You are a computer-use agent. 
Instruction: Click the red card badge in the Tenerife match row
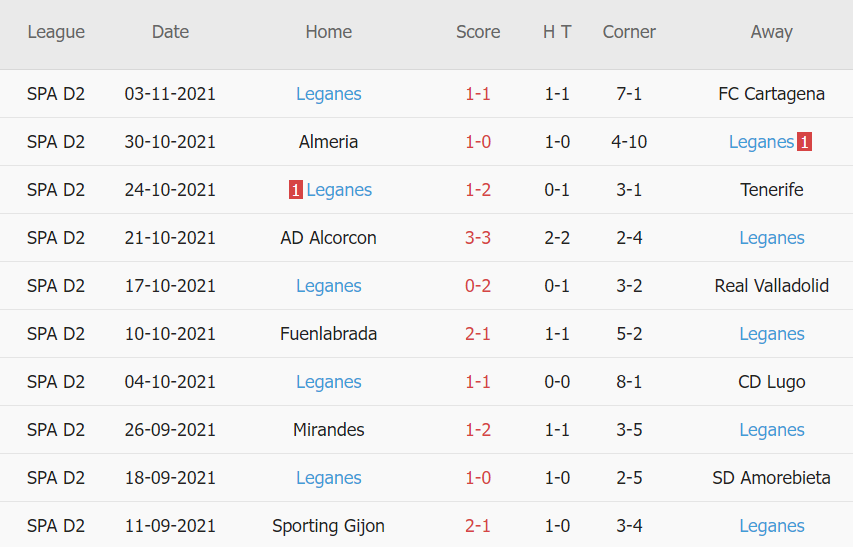[296, 190]
